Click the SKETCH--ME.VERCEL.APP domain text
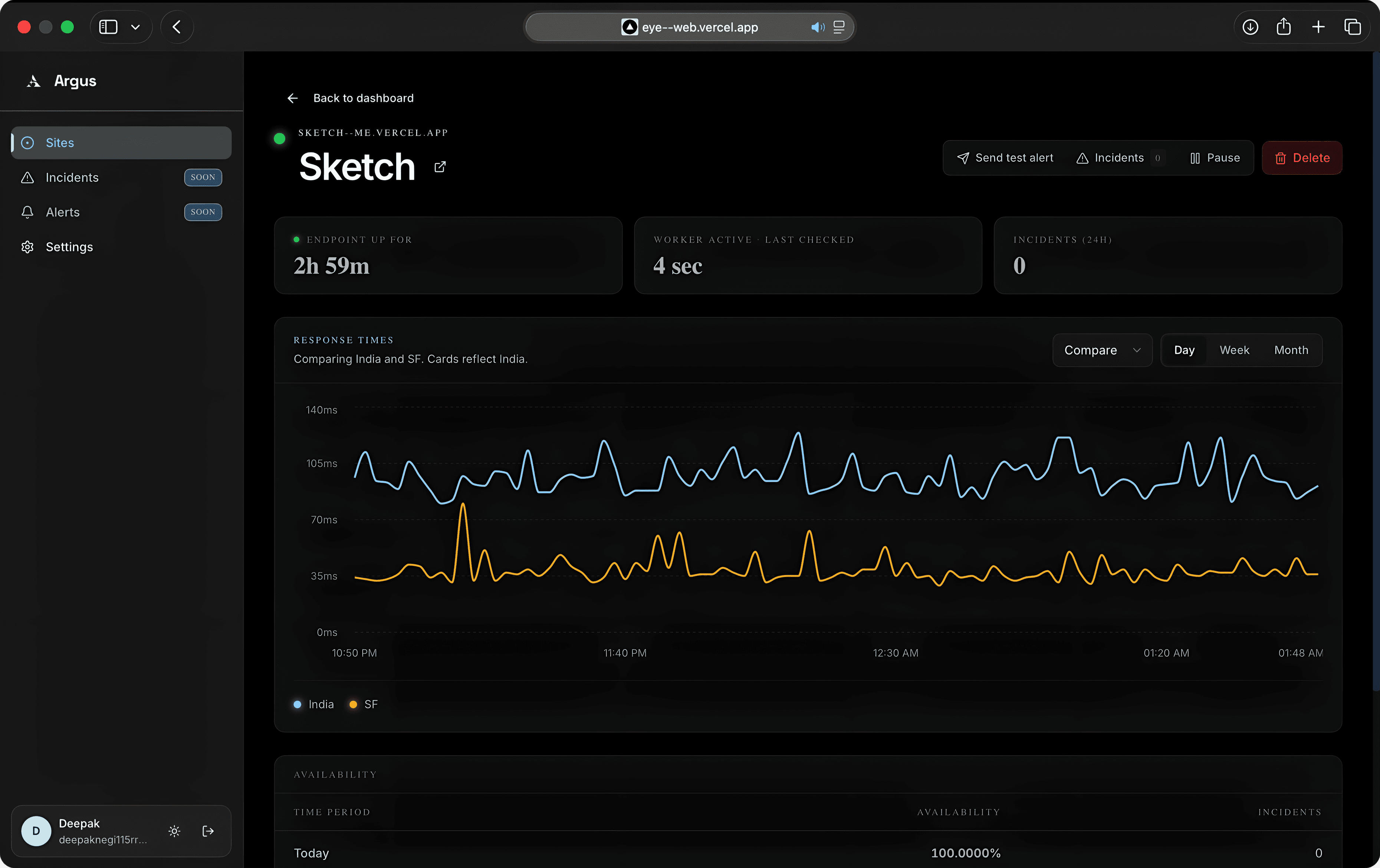This screenshot has width=1380, height=868. 373,133
